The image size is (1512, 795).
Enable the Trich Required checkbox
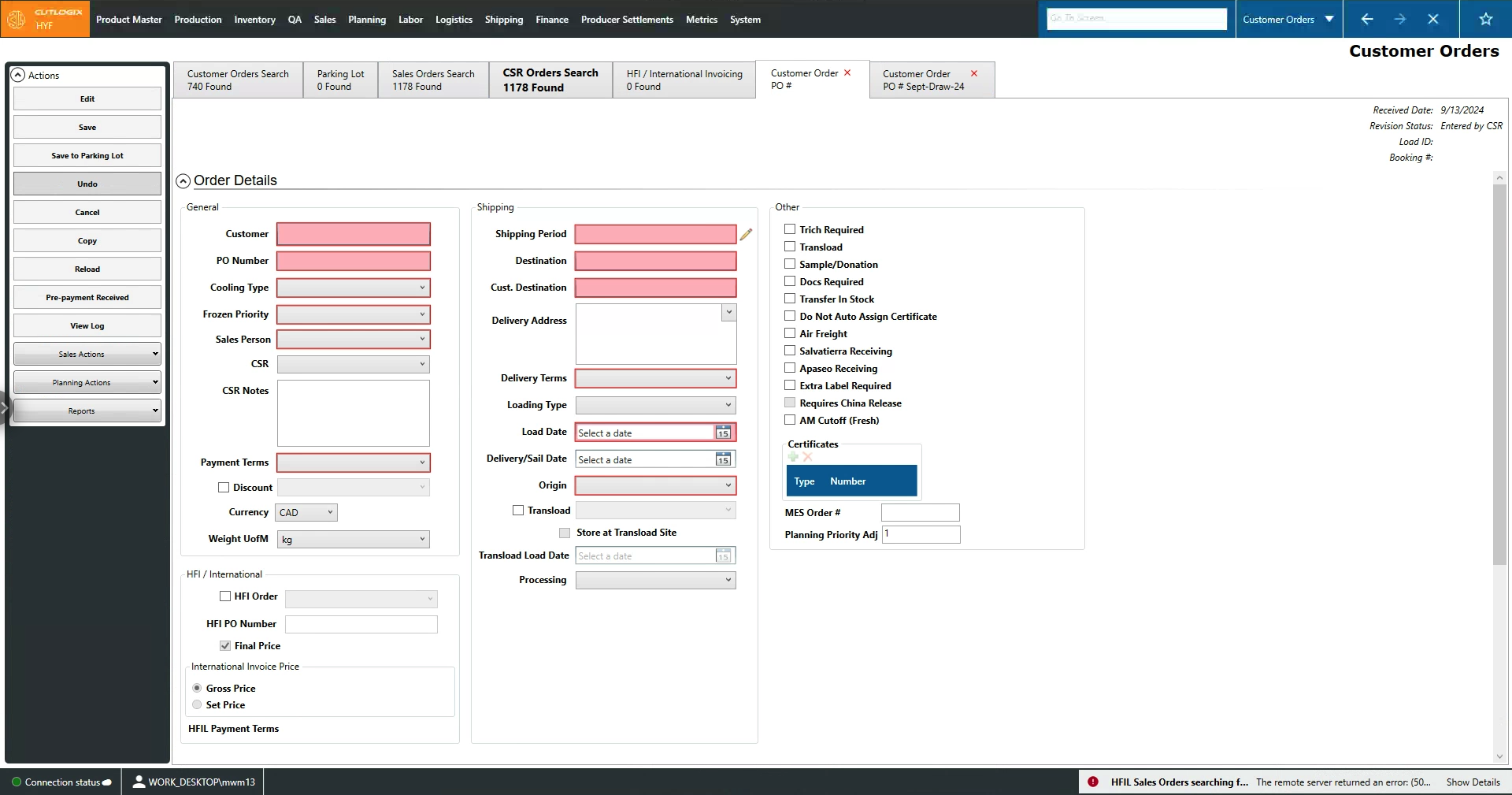[790, 229]
